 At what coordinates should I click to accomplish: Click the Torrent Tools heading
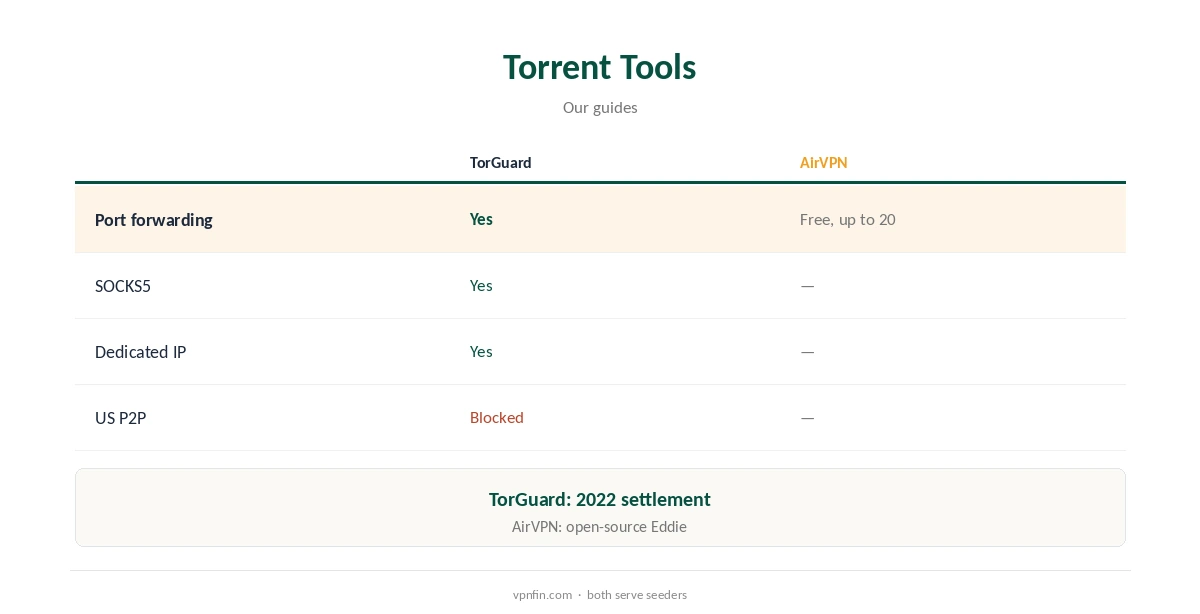tap(599, 67)
